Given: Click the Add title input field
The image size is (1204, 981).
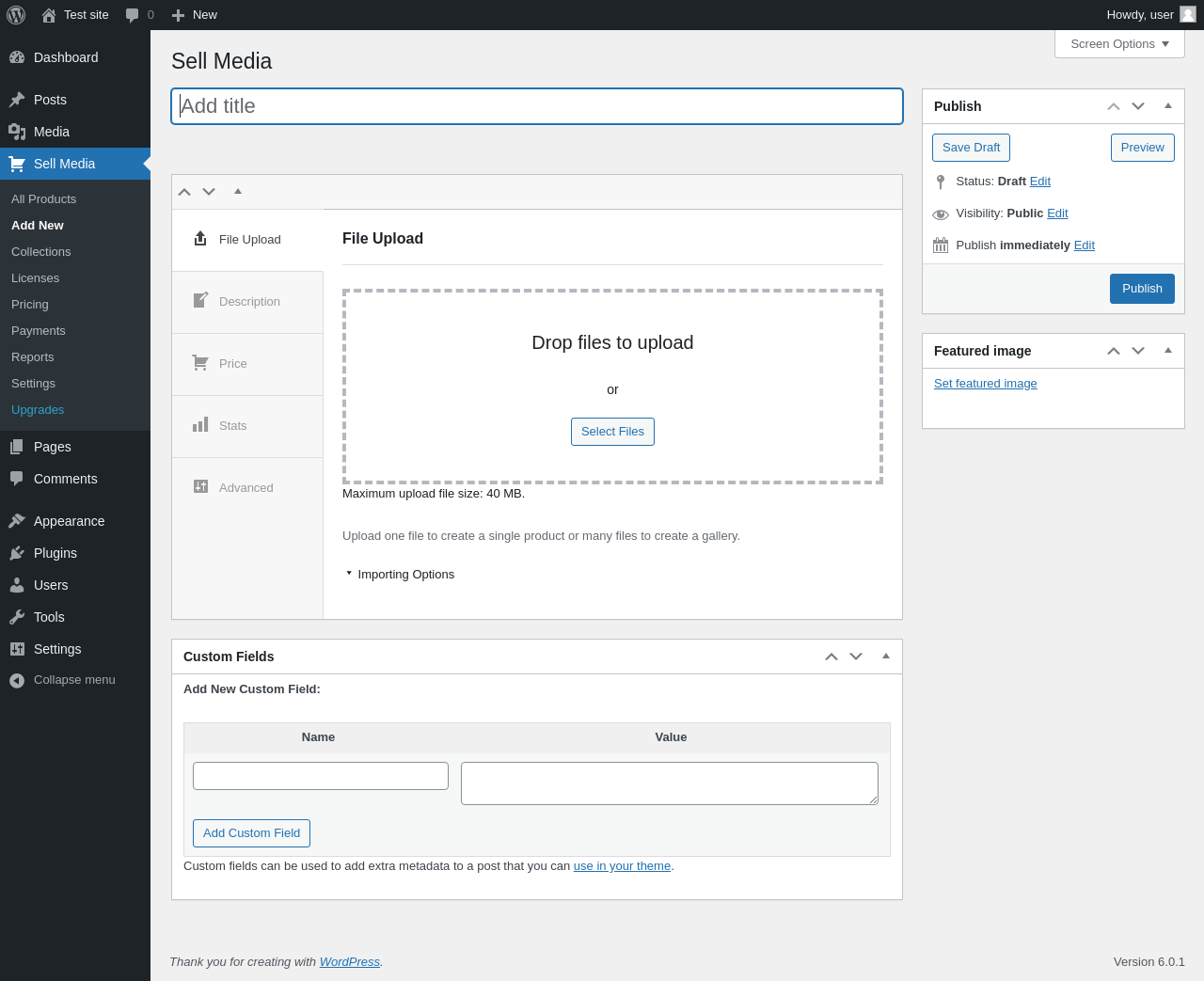Looking at the screenshot, I should 537,106.
